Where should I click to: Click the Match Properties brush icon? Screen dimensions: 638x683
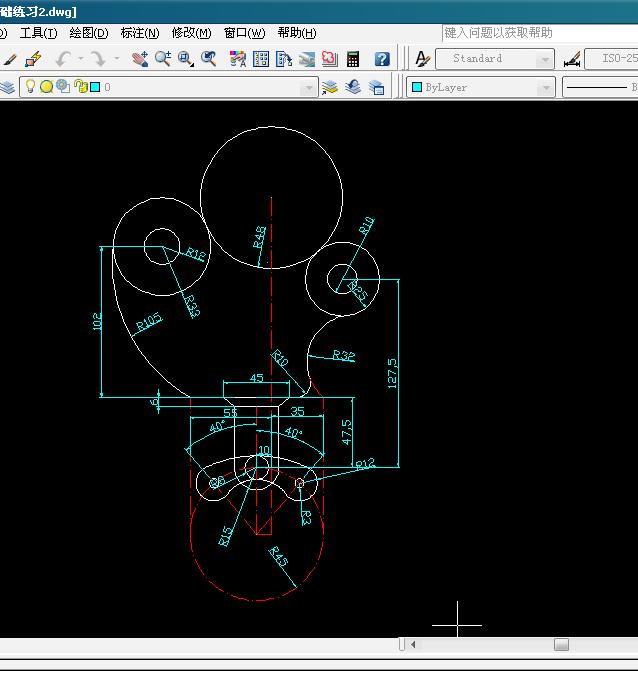10,59
